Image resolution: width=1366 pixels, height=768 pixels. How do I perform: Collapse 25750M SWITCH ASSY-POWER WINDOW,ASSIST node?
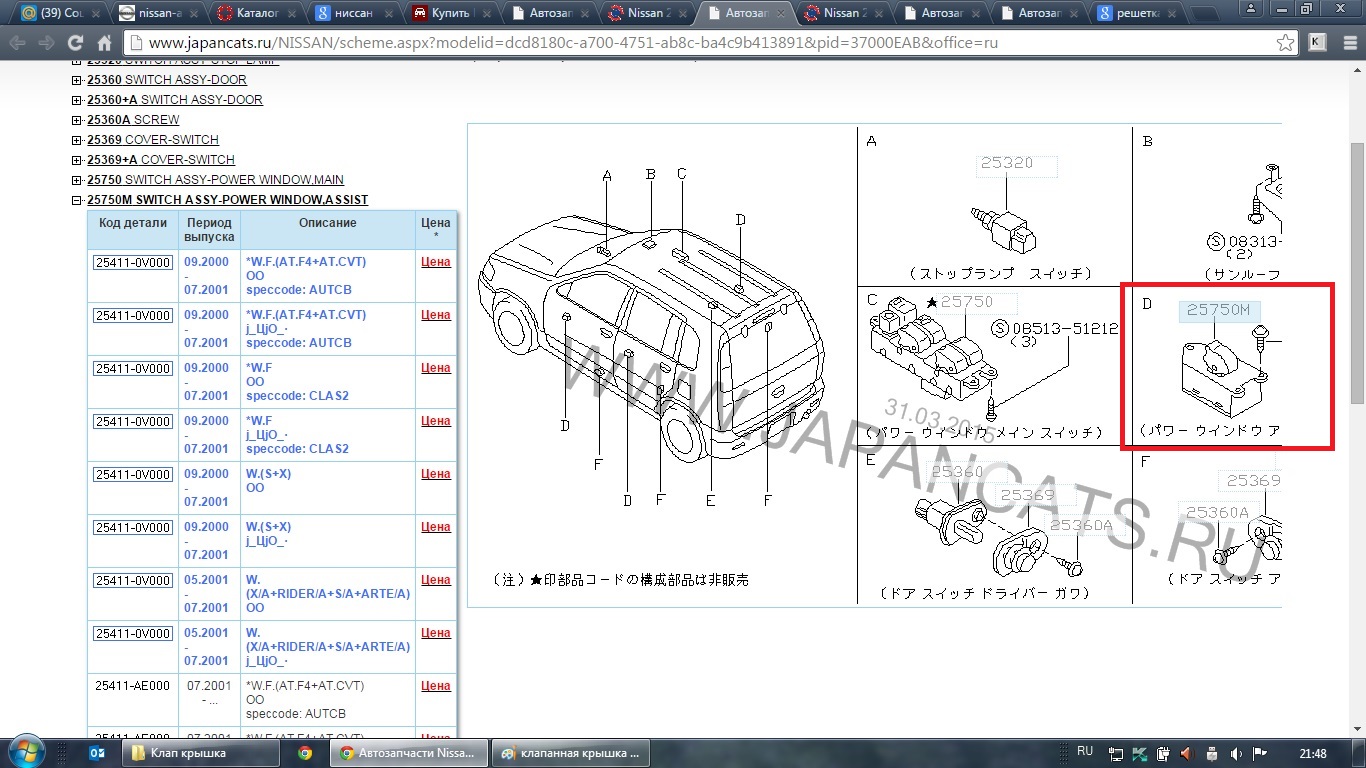(77, 200)
